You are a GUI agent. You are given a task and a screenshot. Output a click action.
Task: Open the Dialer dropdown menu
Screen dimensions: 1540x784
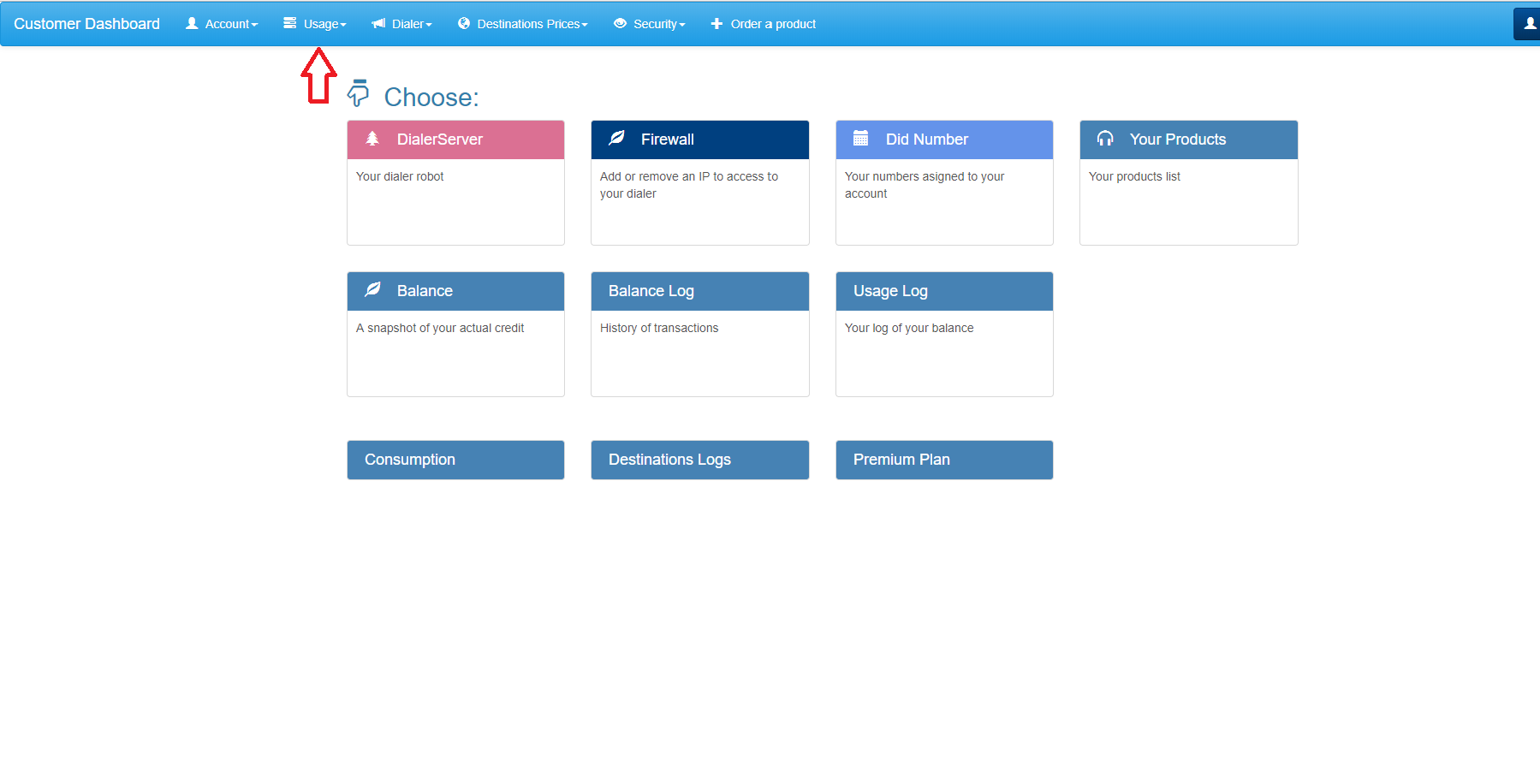pos(402,24)
